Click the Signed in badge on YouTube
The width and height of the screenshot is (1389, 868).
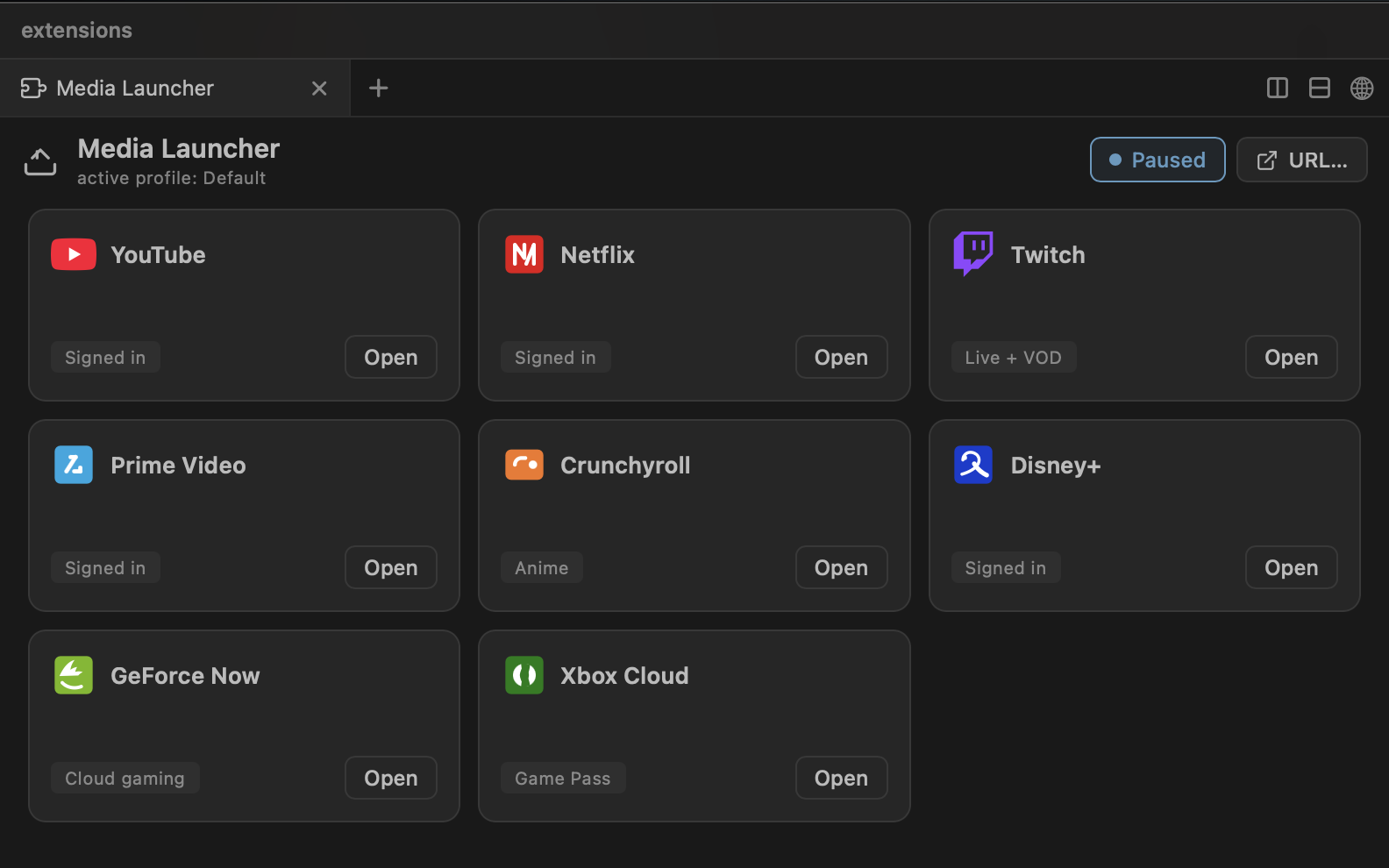[105, 357]
